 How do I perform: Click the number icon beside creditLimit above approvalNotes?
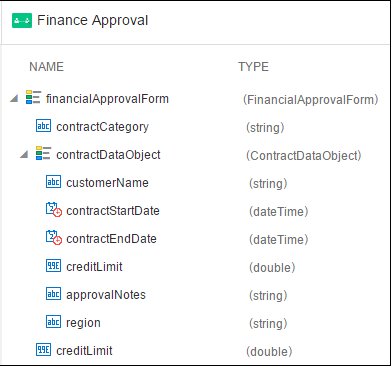[x=53, y=266]
